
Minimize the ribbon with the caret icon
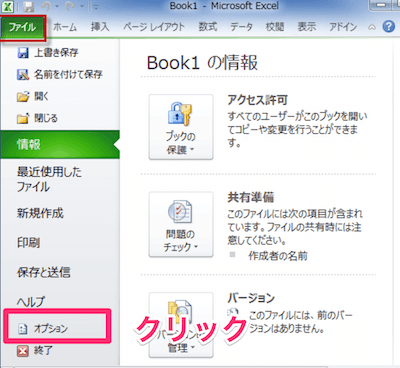pyautogui.click(x=372, y=27)
